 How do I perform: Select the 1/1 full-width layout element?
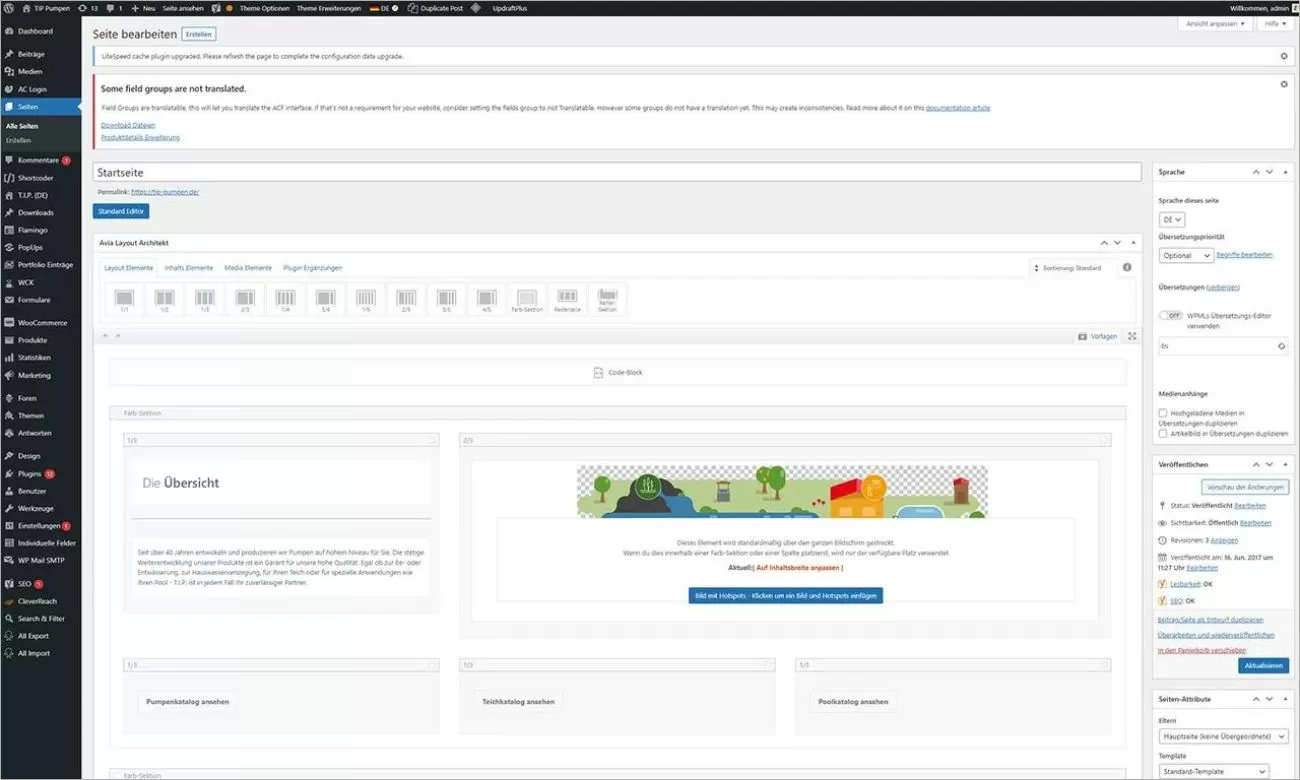point(124,298)
